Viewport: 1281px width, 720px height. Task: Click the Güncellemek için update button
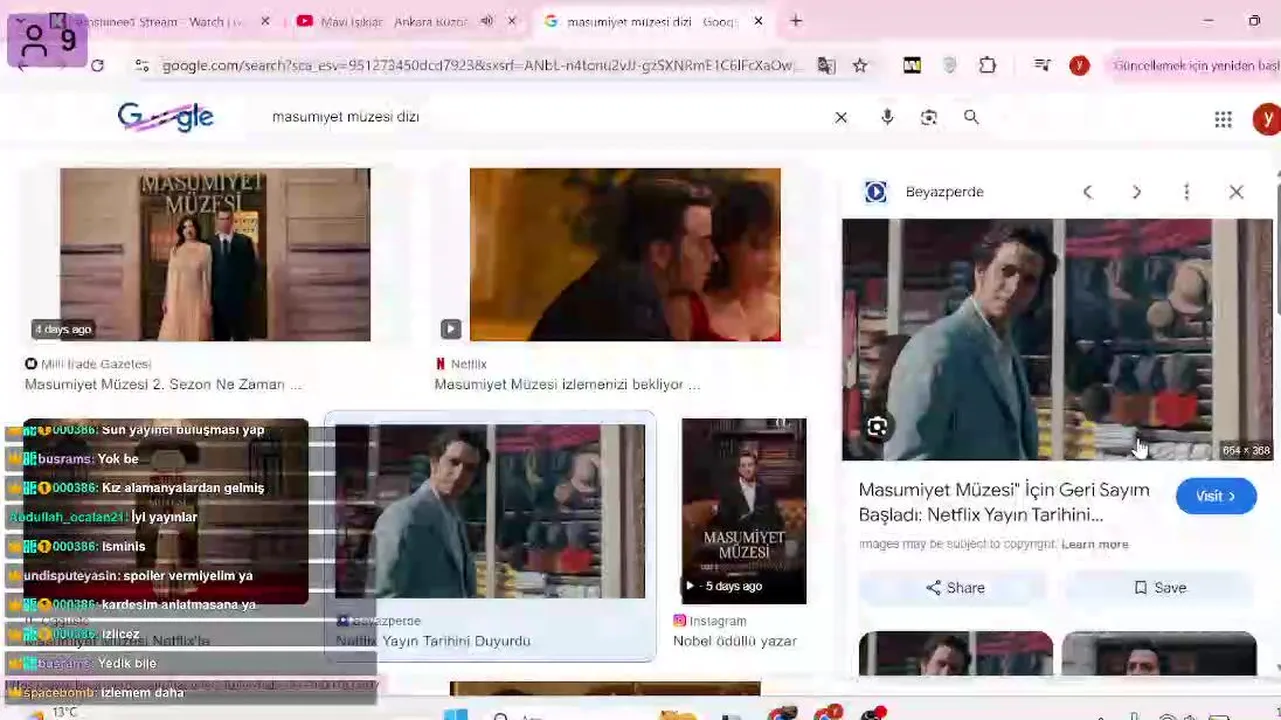[1197, 65]
